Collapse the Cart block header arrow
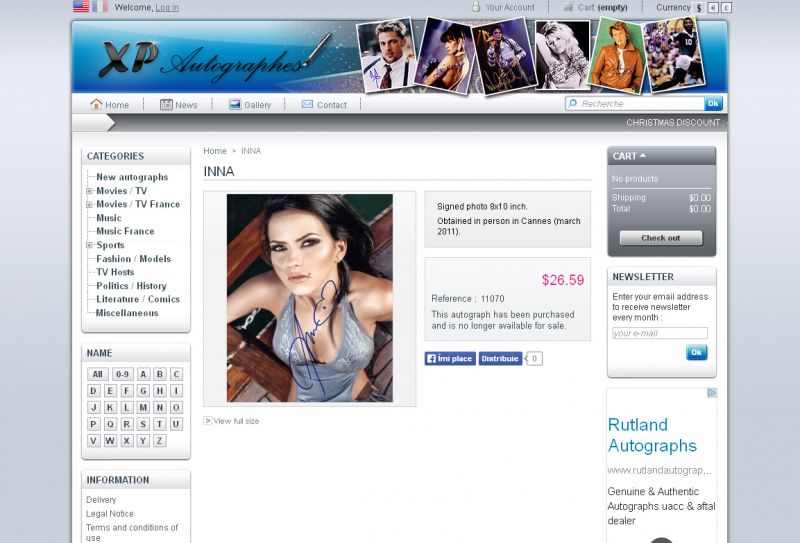Viewport: 800px width, 543px height. [643, 156]
